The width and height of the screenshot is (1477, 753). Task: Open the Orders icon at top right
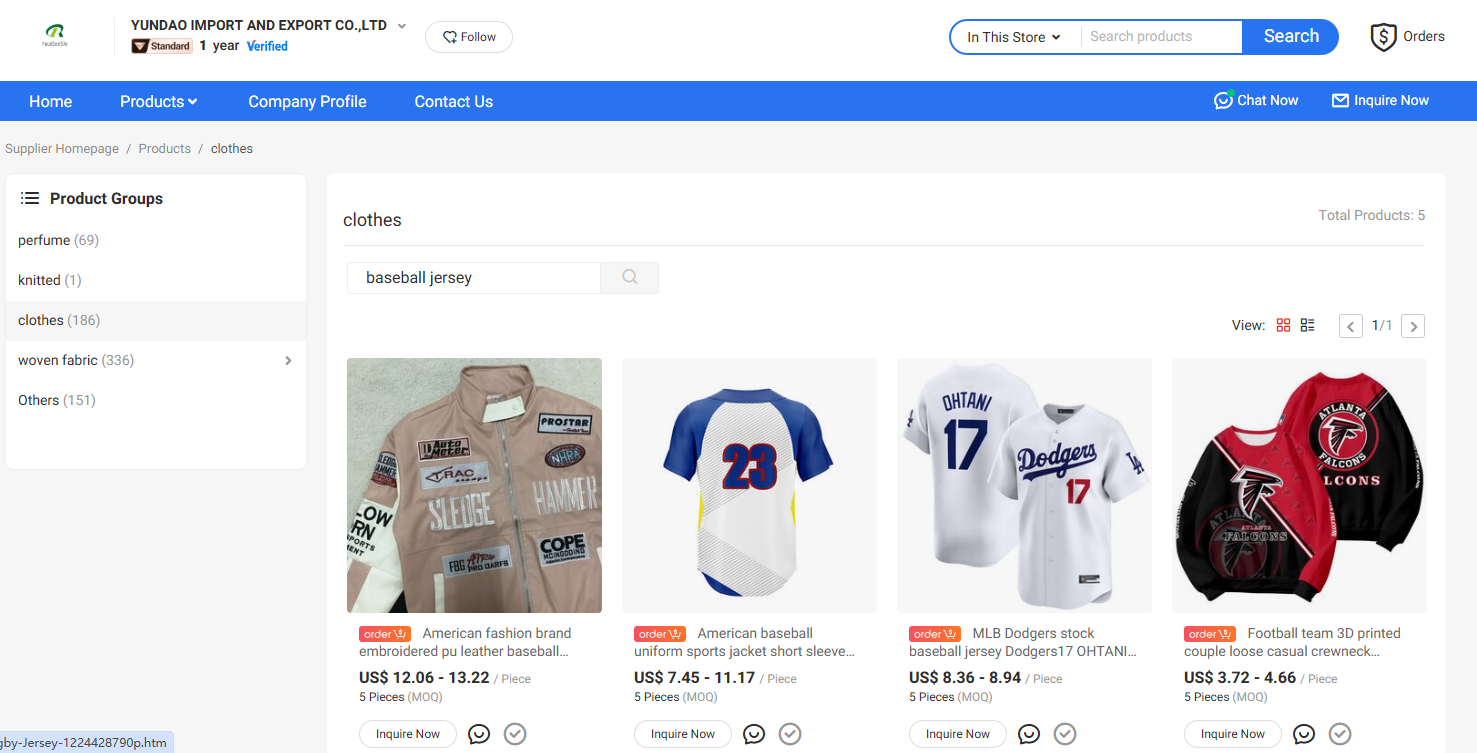(x=1383, y=36)
